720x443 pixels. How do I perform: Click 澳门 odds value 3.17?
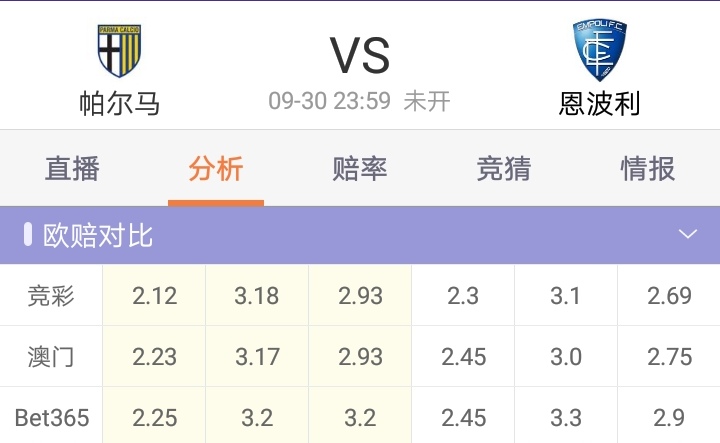[257, 357]
